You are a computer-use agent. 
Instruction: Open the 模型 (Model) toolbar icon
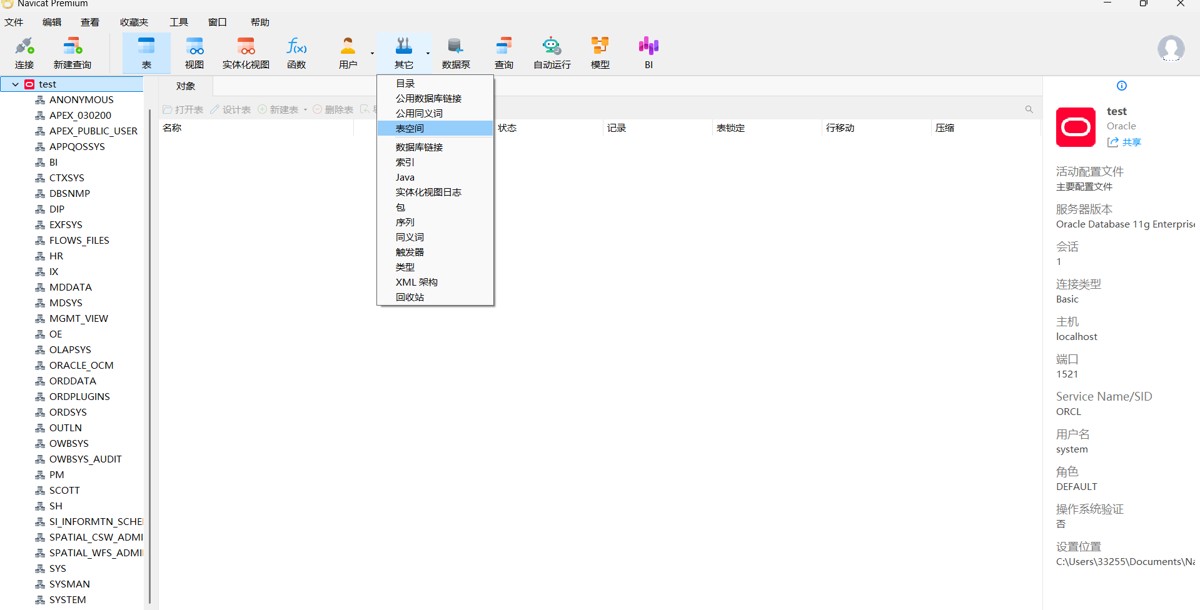(600, 53)
